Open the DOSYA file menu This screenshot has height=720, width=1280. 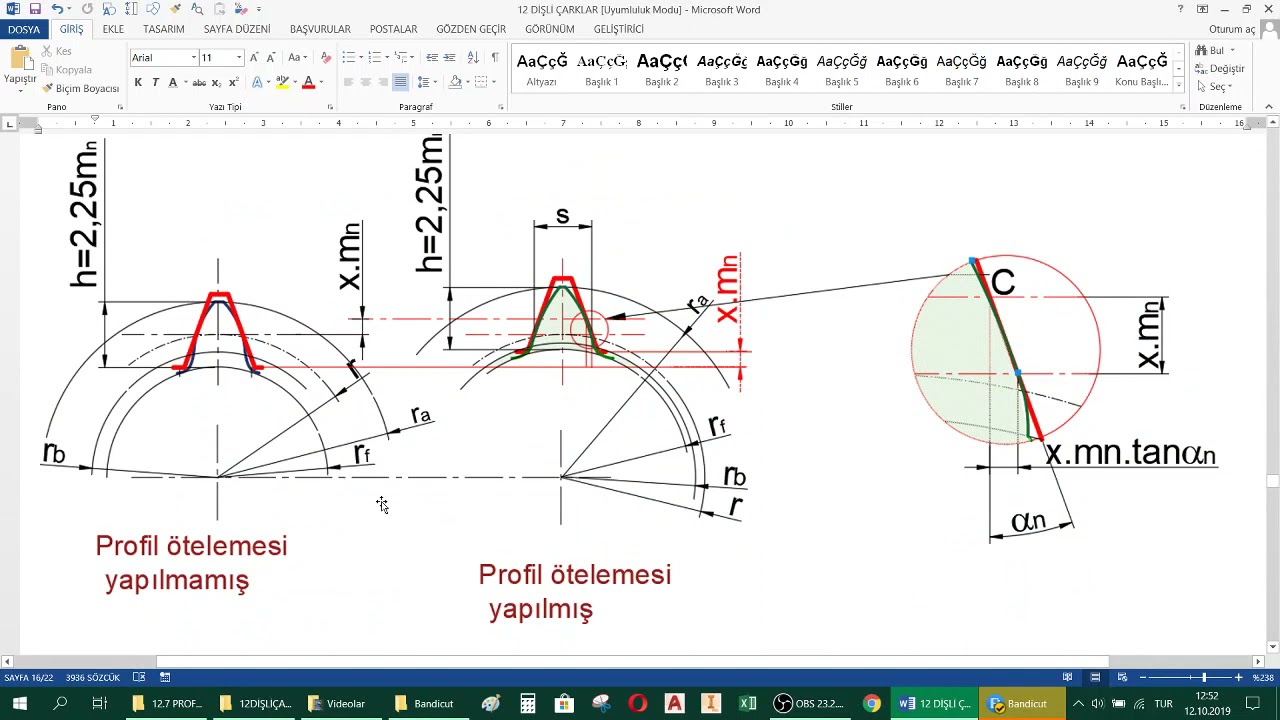(x=24, y=29)
